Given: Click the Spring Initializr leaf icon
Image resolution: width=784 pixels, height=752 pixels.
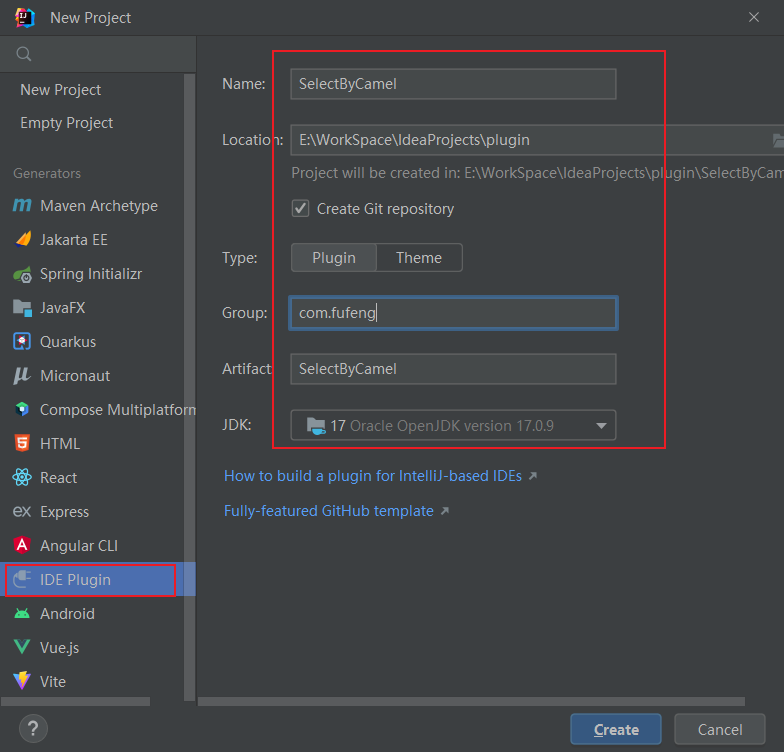Looking at the screenshot, I should [x=22, y=274].
